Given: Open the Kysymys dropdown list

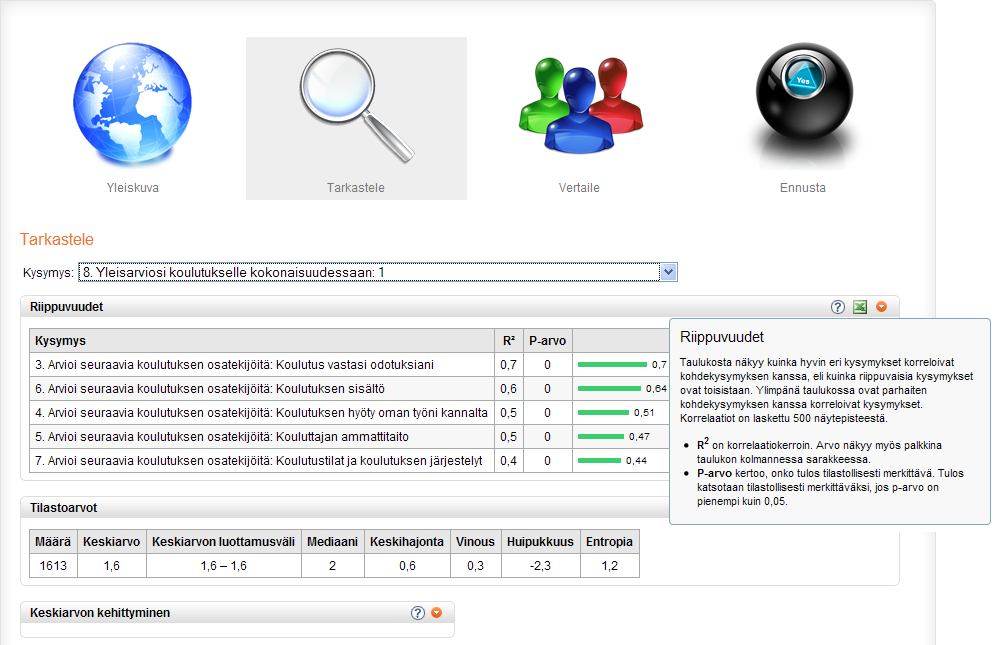Looking at the screenshot, I should pos(378,272).
